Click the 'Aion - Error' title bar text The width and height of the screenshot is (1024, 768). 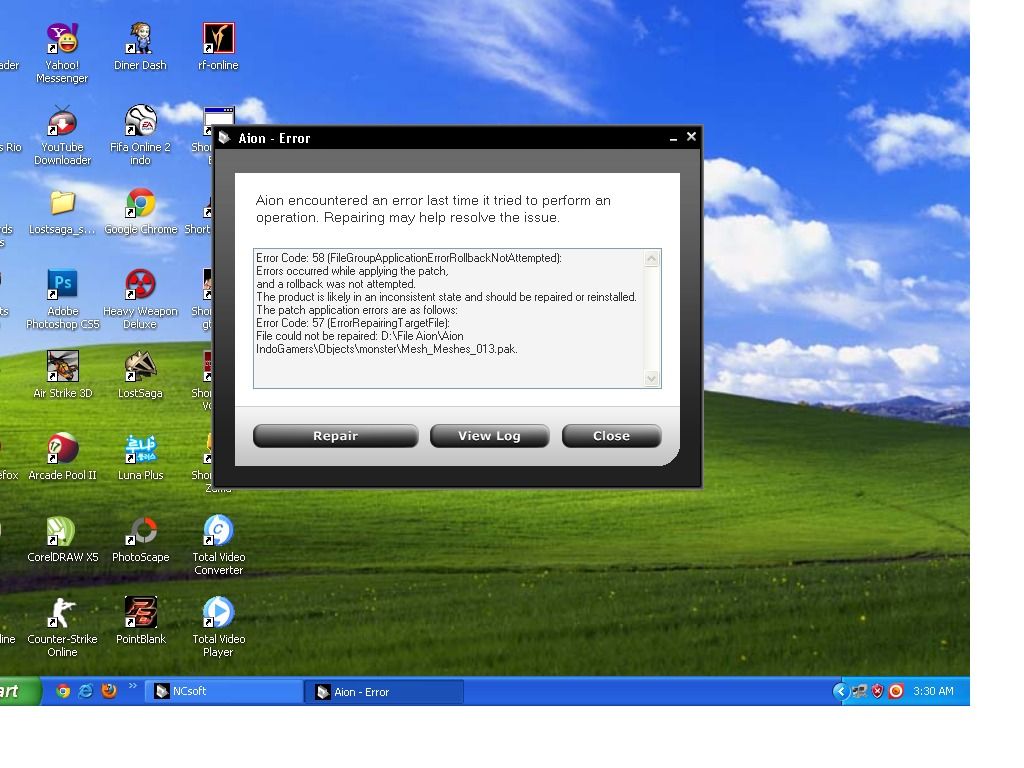[x=274, y=138]
